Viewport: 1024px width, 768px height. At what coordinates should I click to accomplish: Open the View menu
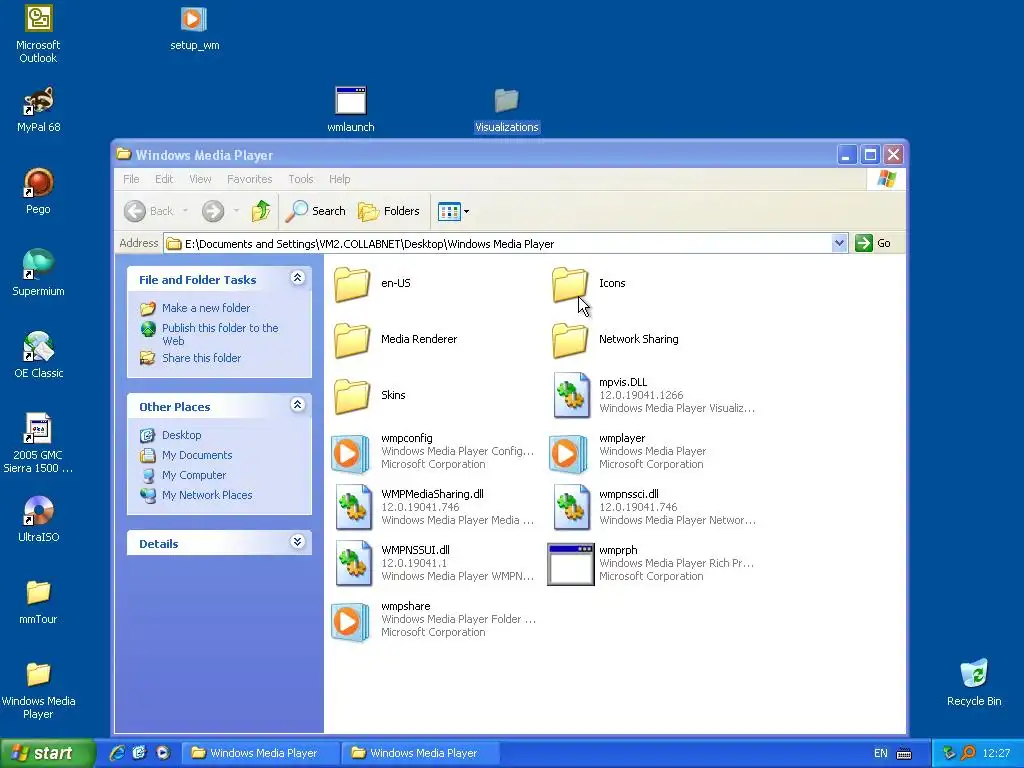click(x=200, y=179)
